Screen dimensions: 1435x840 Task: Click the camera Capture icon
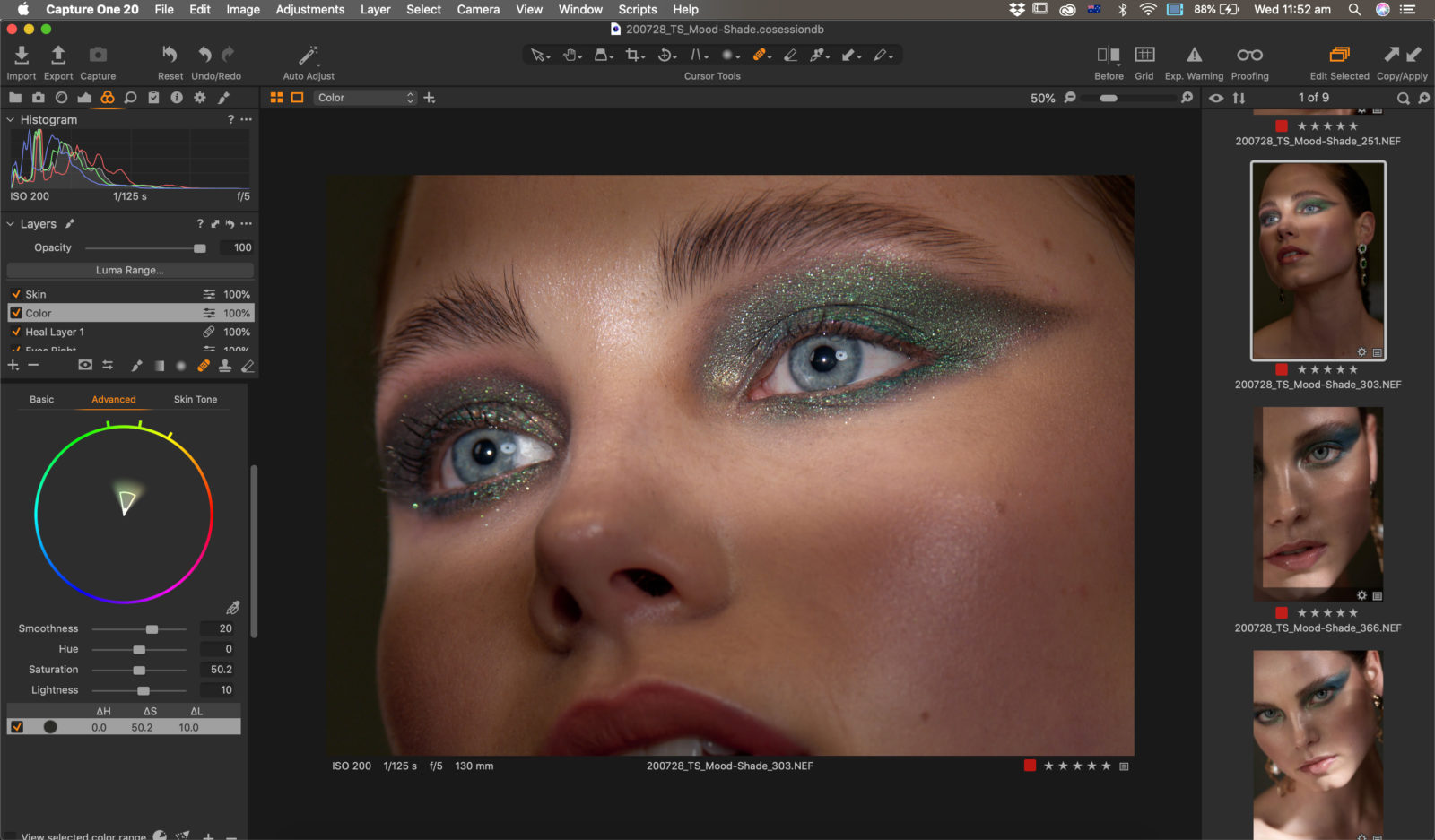pyautogui.click(x=97, y=56)
